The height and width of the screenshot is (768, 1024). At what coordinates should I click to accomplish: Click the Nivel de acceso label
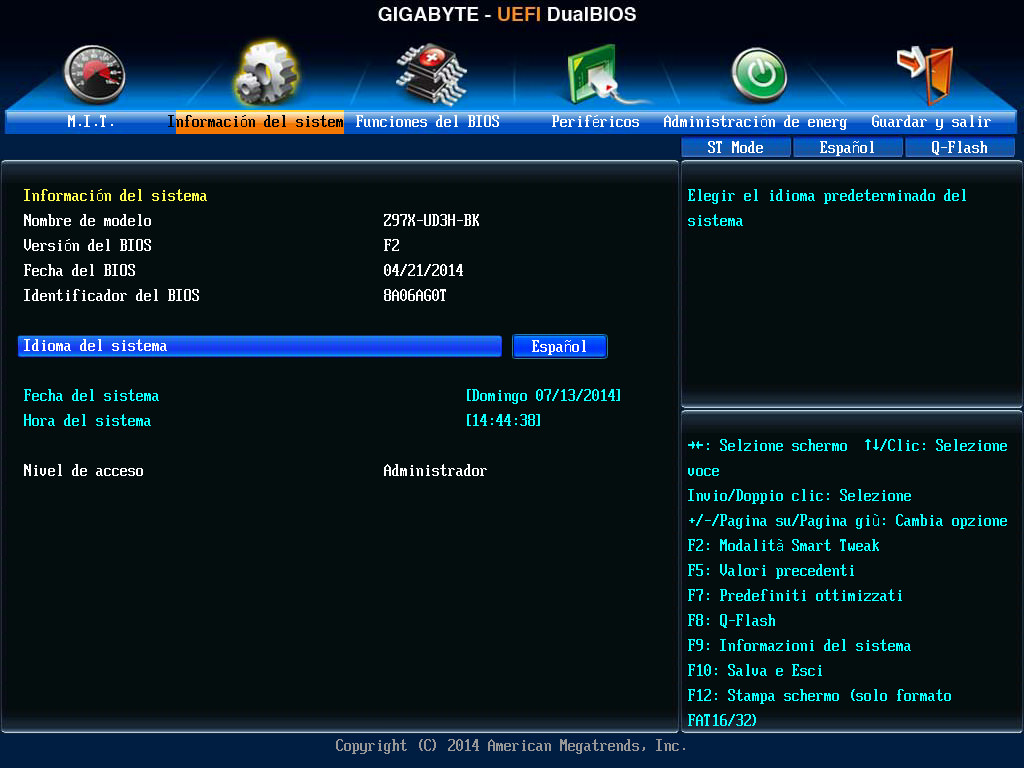[84, 471]
